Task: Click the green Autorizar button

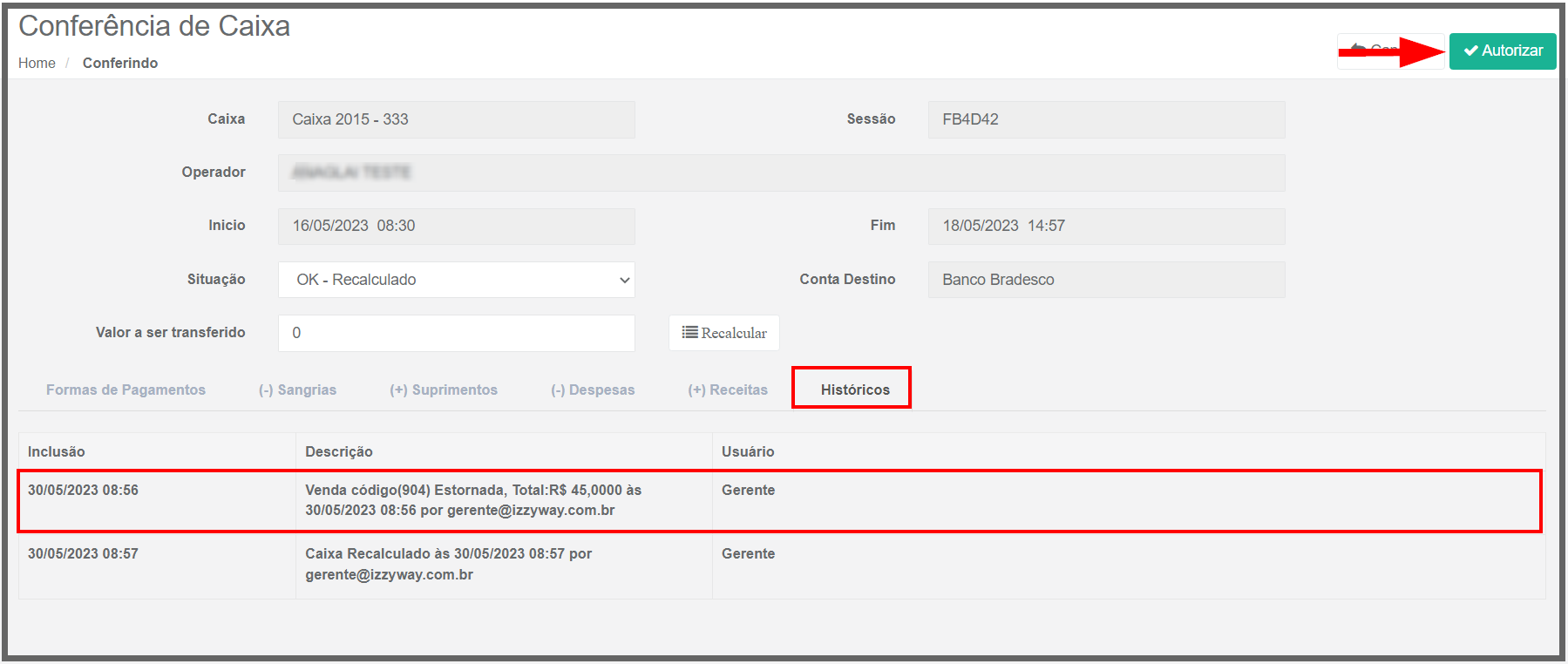Action: click(1503, 51)
